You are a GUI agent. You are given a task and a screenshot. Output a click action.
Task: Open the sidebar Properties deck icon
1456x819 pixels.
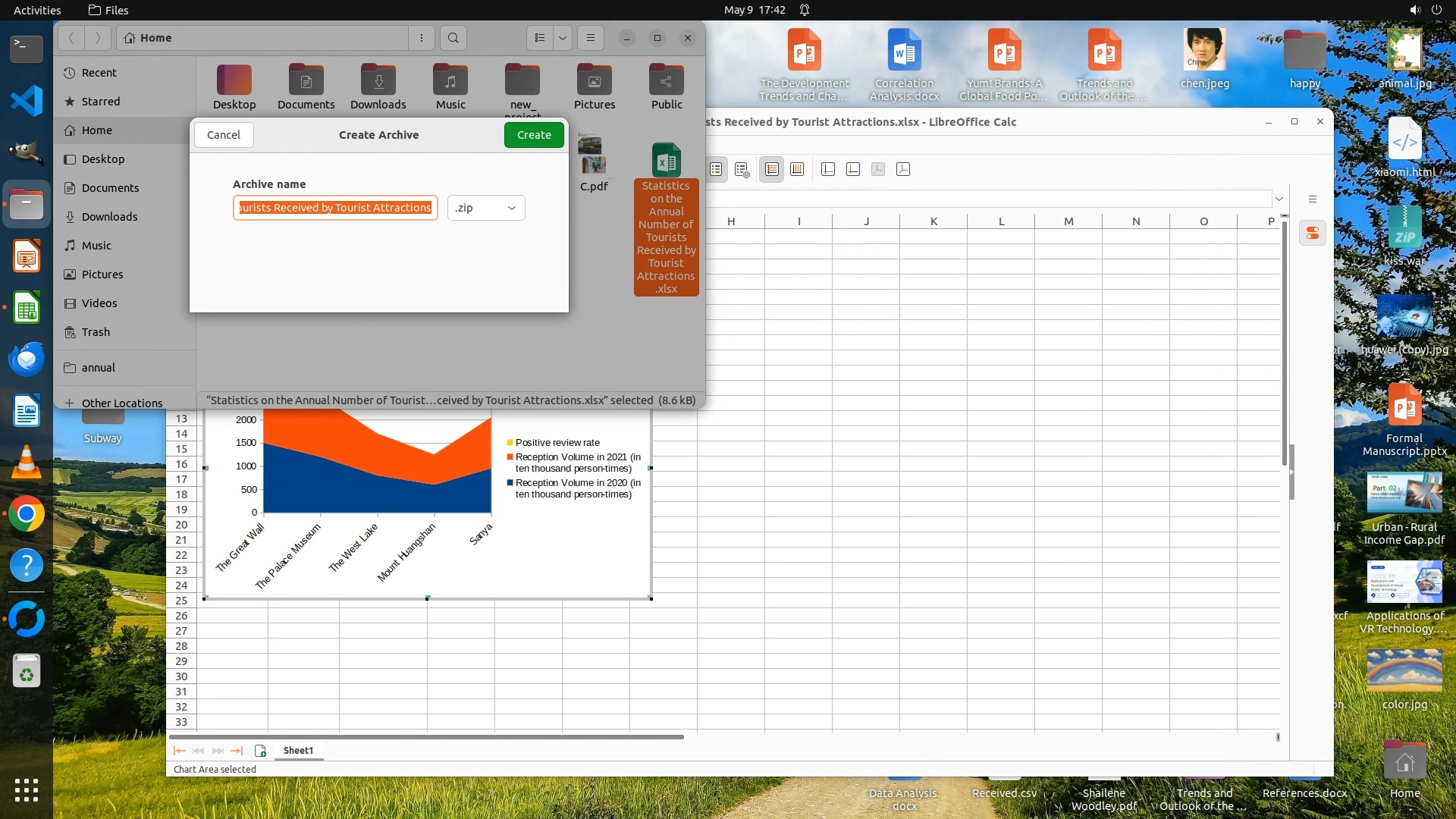[1312, 233]
